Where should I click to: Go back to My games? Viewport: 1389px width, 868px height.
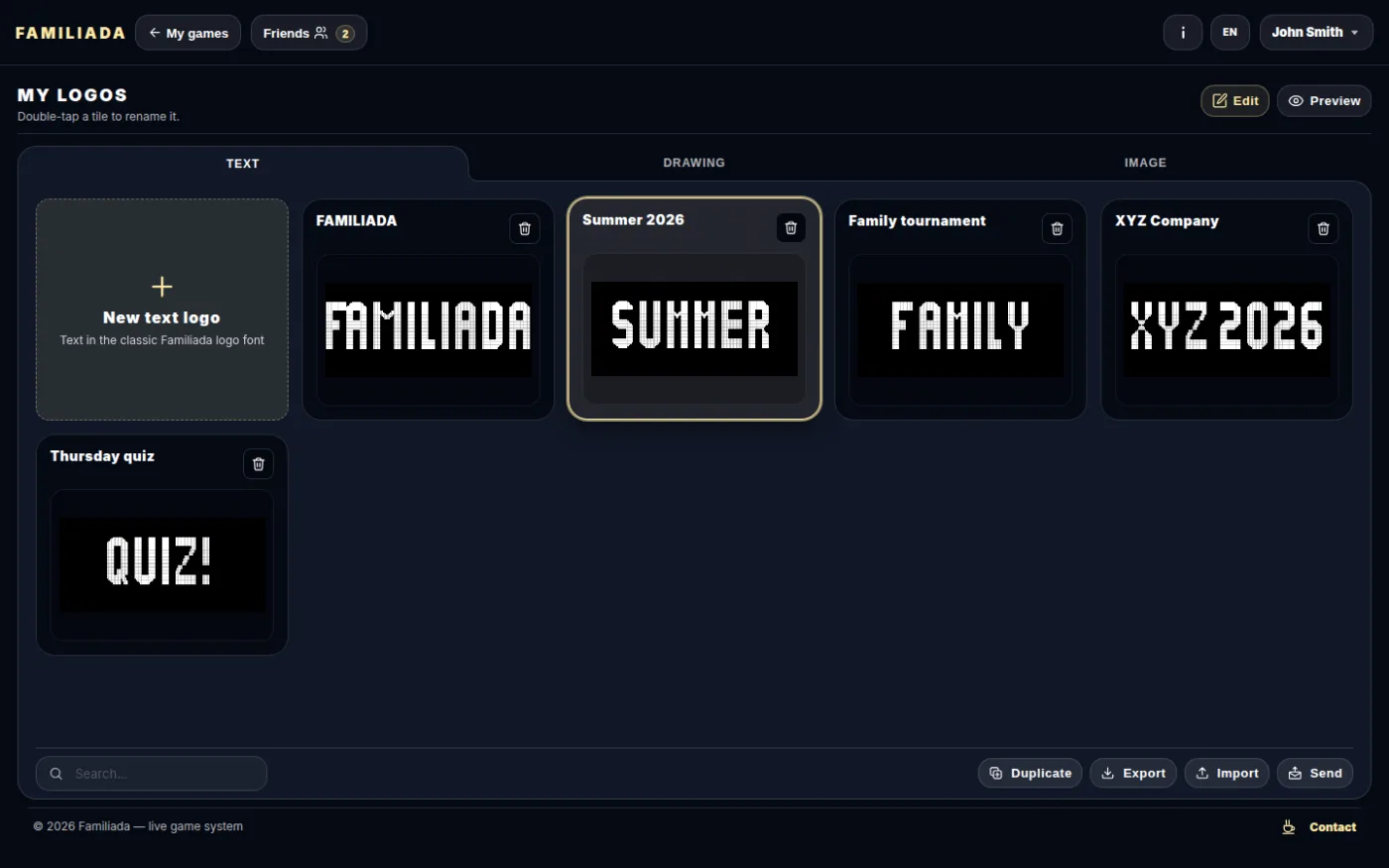[188, 33]
